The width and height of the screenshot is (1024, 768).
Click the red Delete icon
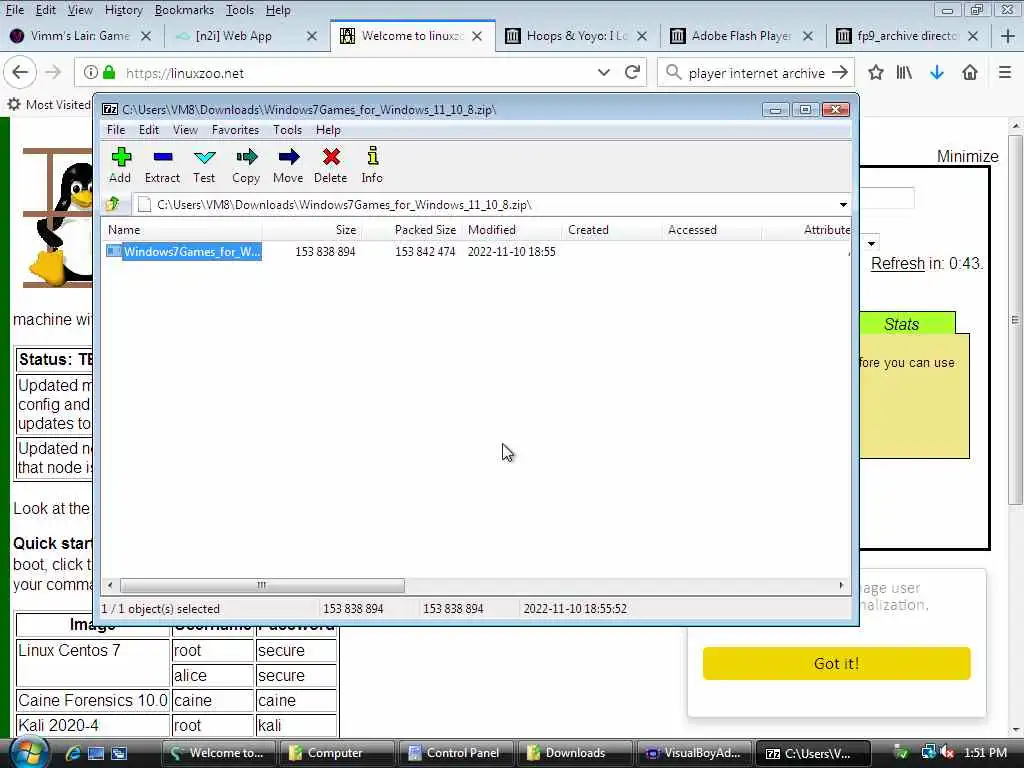tap(330, 165)
